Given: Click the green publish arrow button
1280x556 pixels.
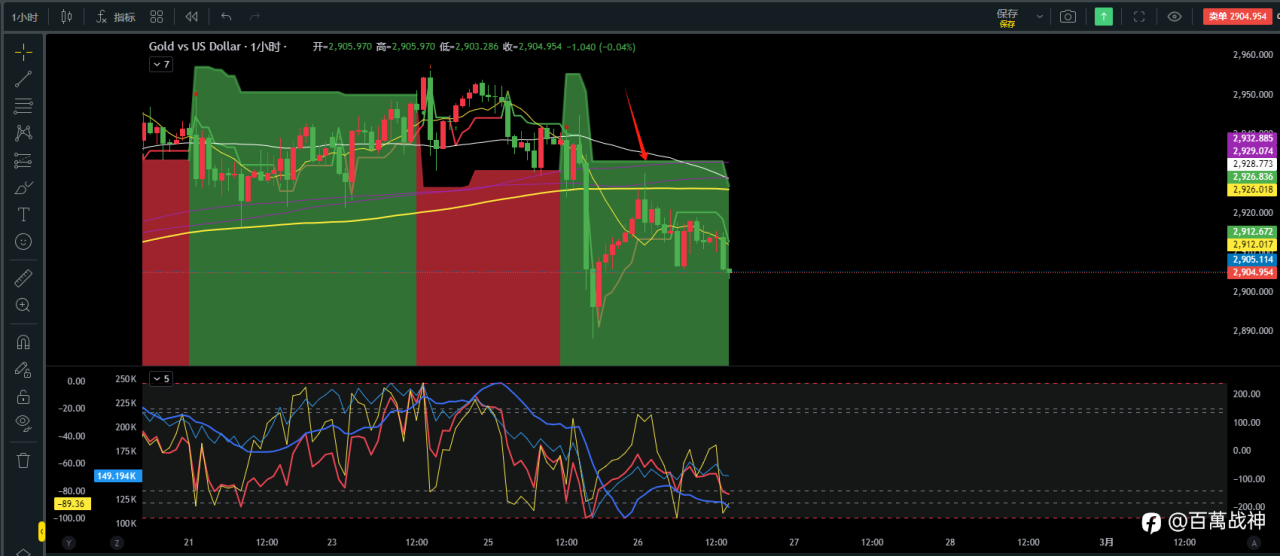Looking at the screenshot, I should coord(1103,17).
